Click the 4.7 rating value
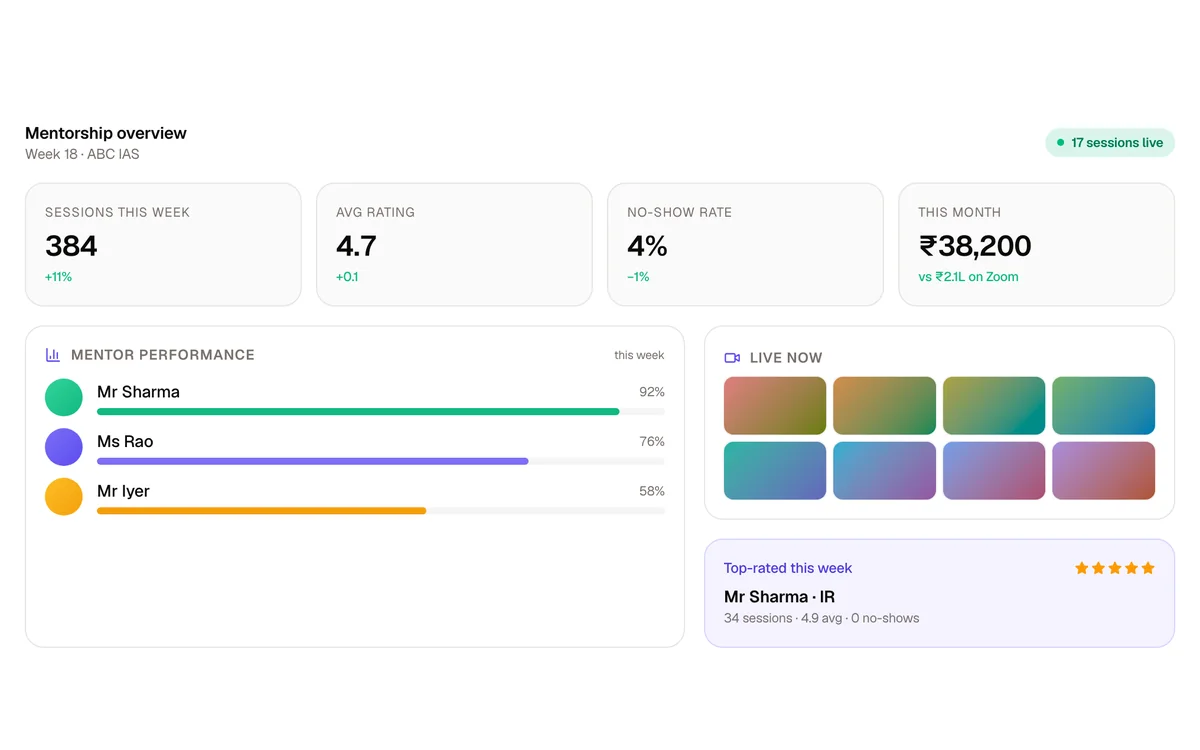 (x=357, y=246)
